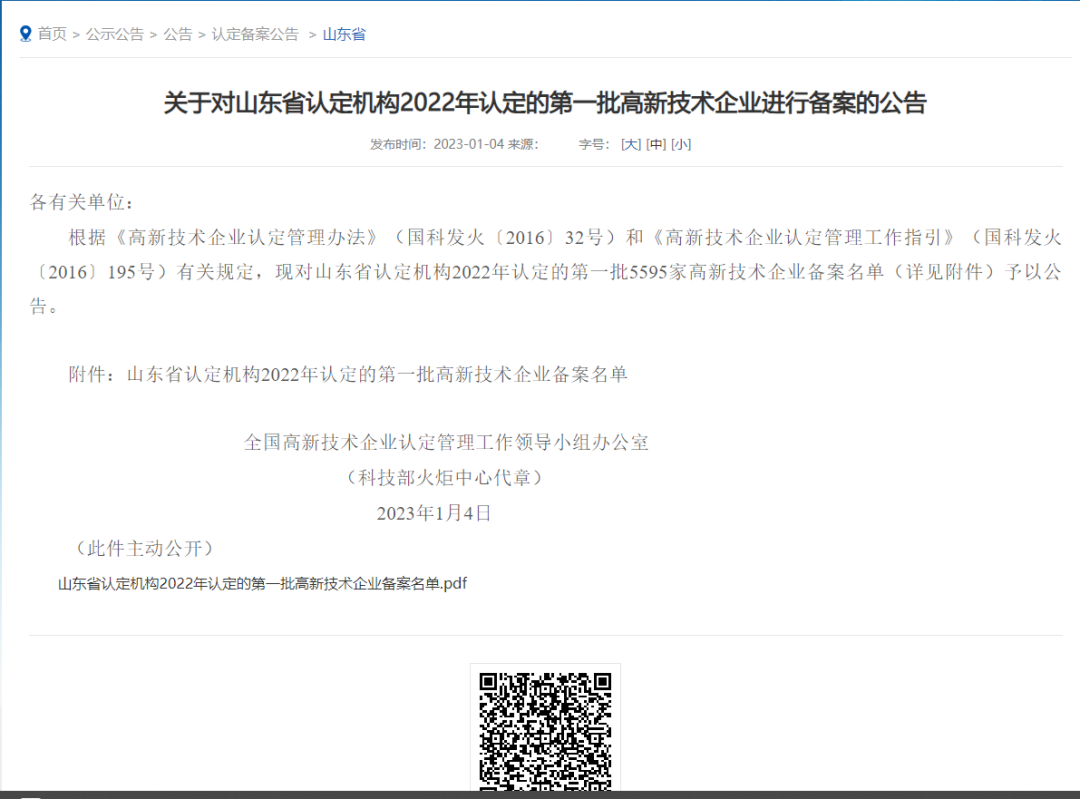Set font size to medium [中]
The width and height of the screenshot is (1080, 799).
pyautogui.click(x=656, y=144)
